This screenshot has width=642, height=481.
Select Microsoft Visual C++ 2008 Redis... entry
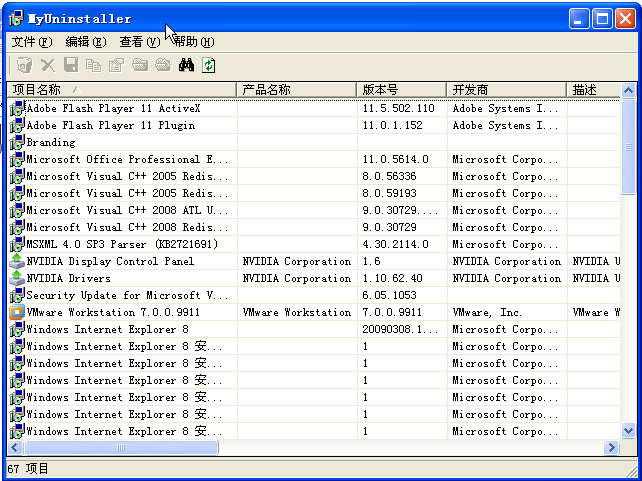pos(127,227)
